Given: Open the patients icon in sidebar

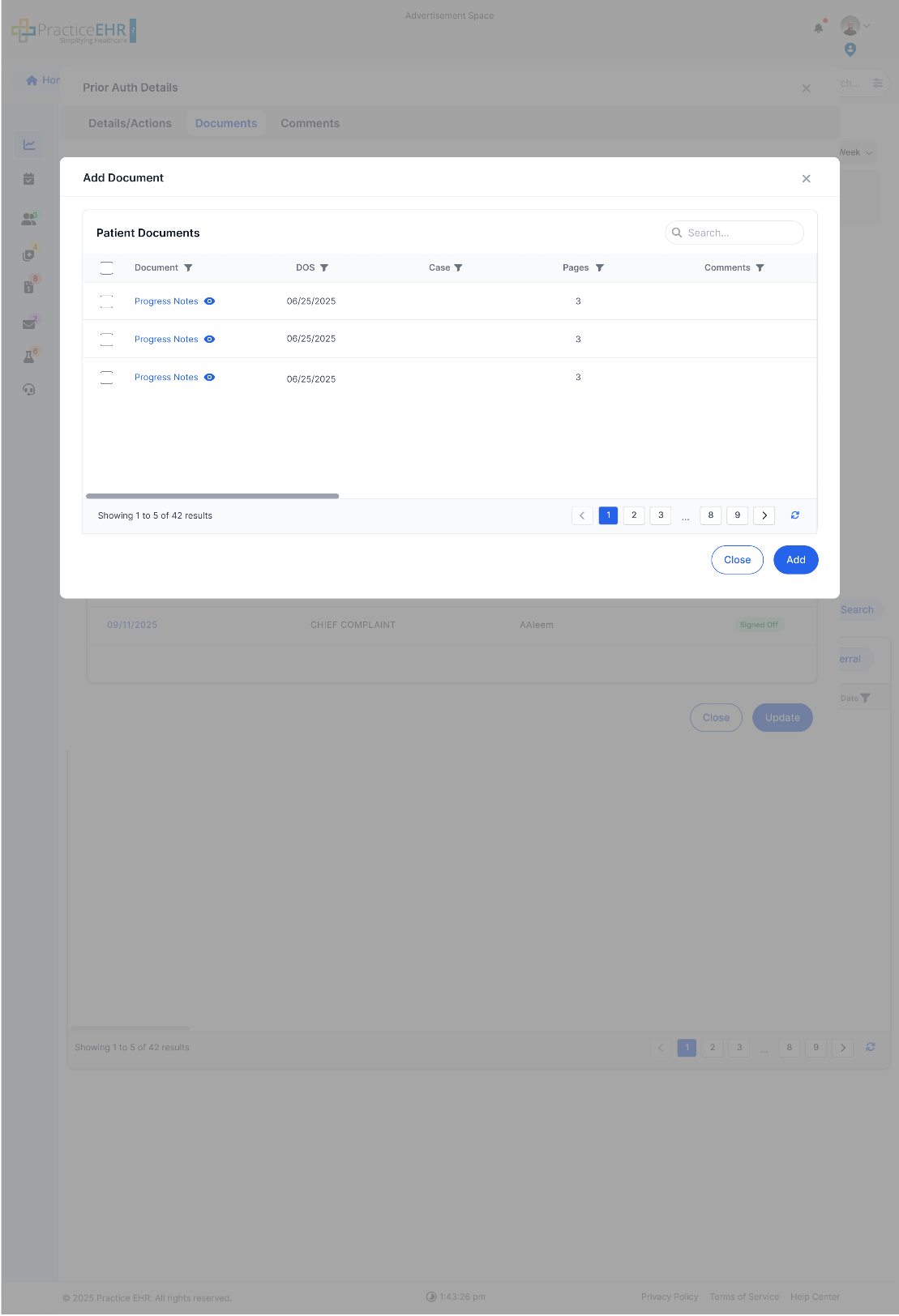Looking at the screenshot, I should (x=29, y=219).
